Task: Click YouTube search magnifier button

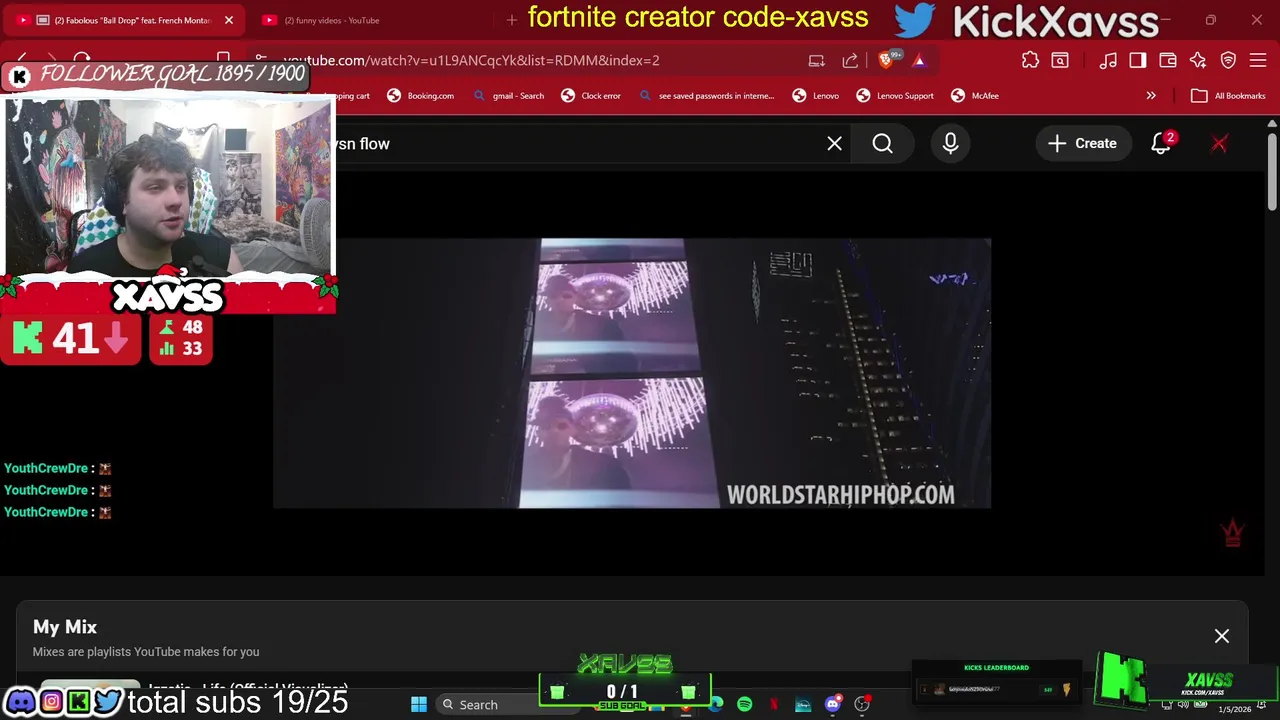Action: point(882,144)
